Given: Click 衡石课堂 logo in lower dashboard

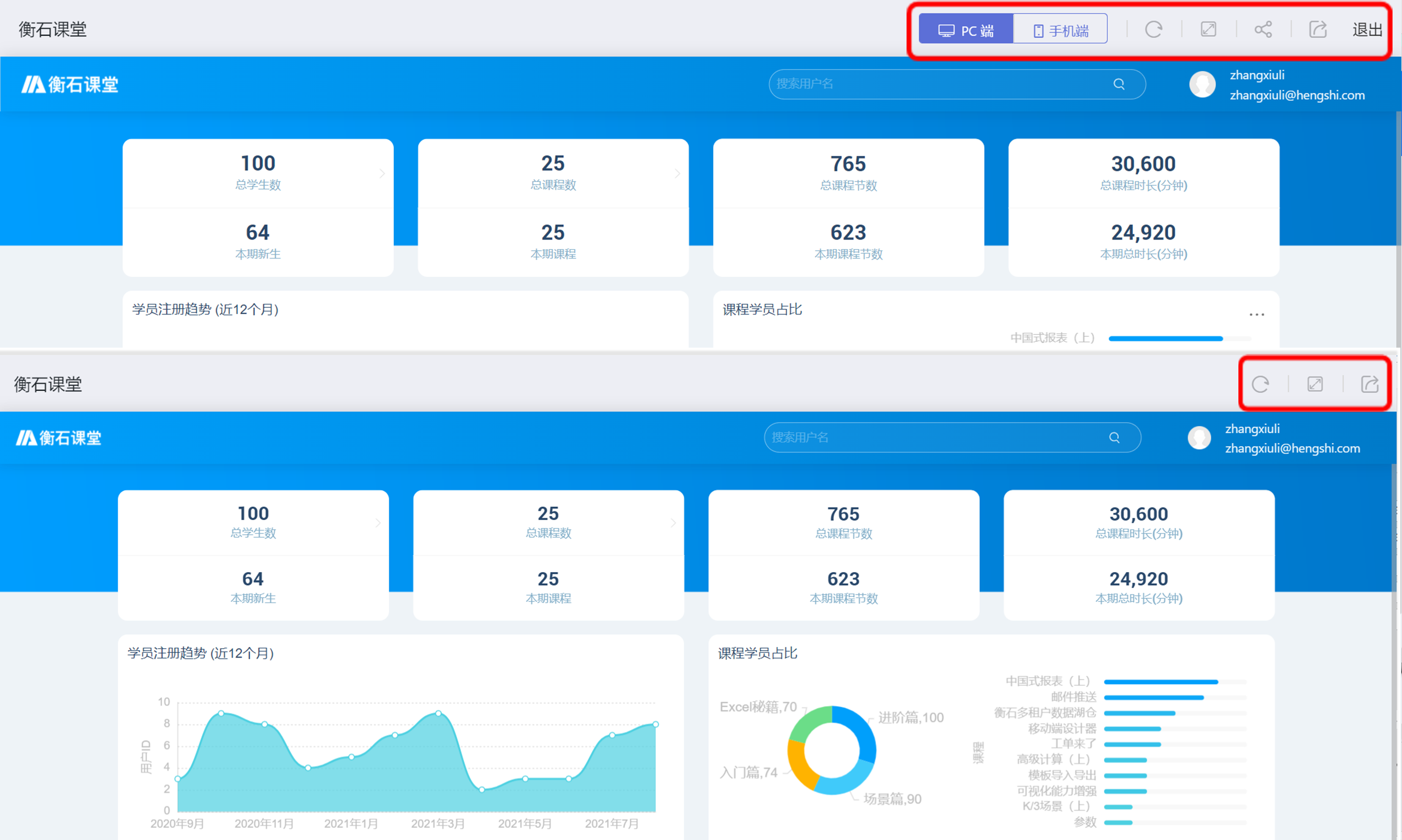Looking at the screenshot, I should coord(59,438).
